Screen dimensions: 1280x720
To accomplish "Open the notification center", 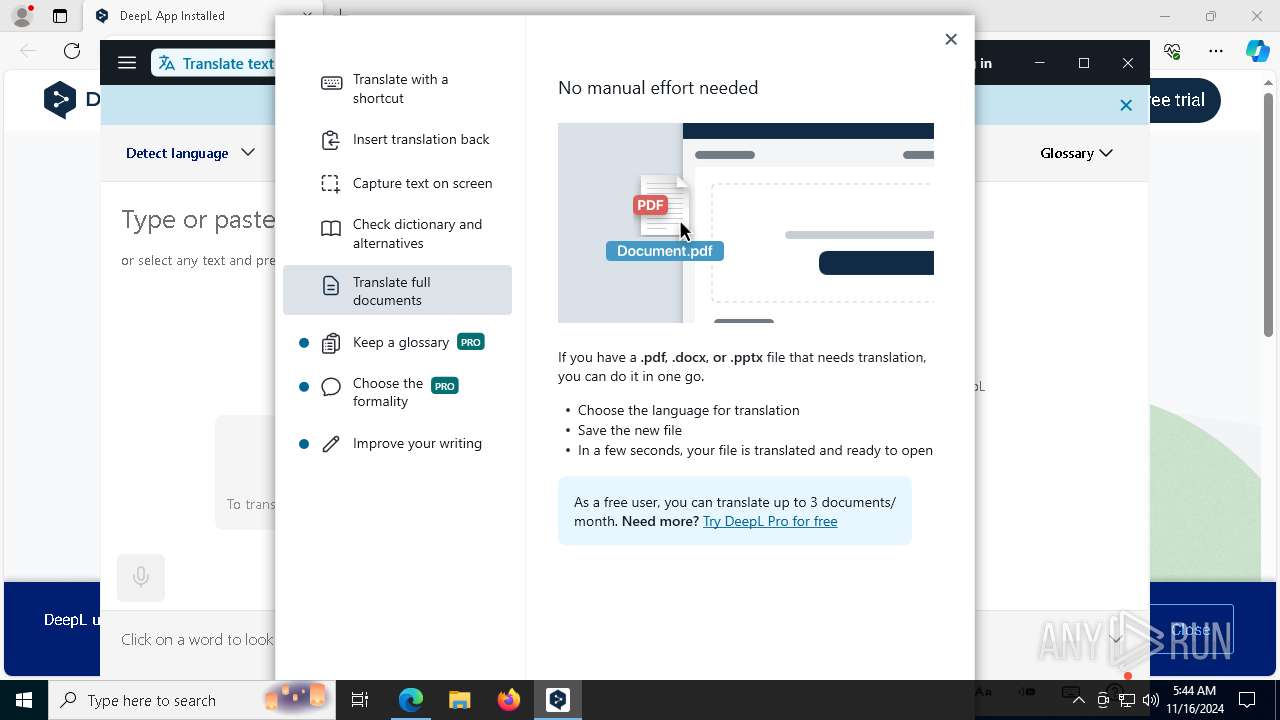I will tap(1247, 700).
